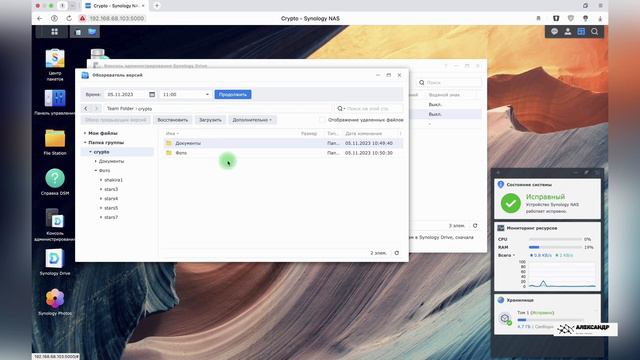Click the volume storage icon in widget

tap(505, 318)
